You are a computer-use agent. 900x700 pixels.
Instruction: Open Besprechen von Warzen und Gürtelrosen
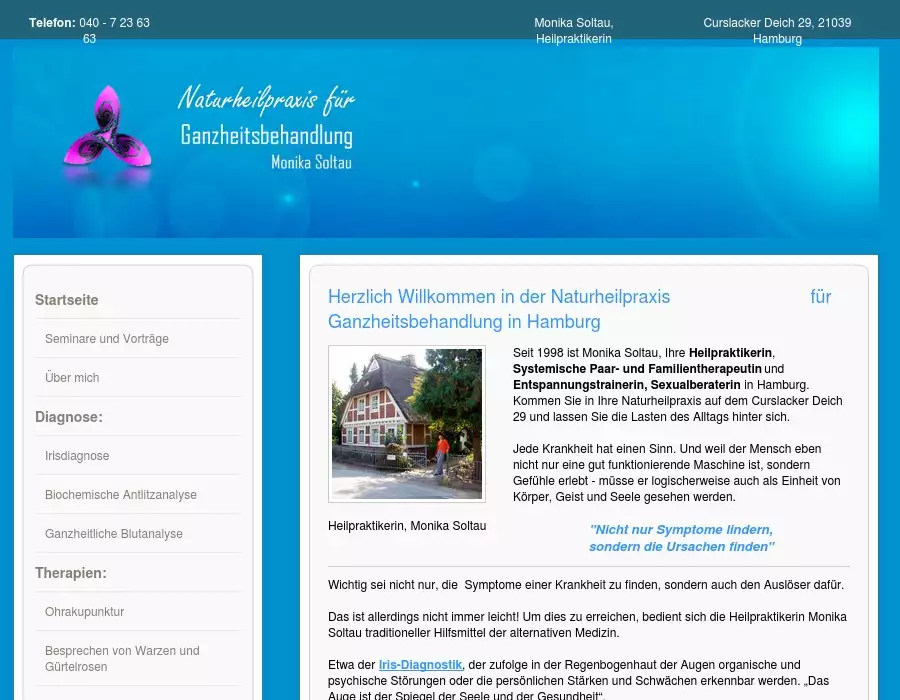122,658
